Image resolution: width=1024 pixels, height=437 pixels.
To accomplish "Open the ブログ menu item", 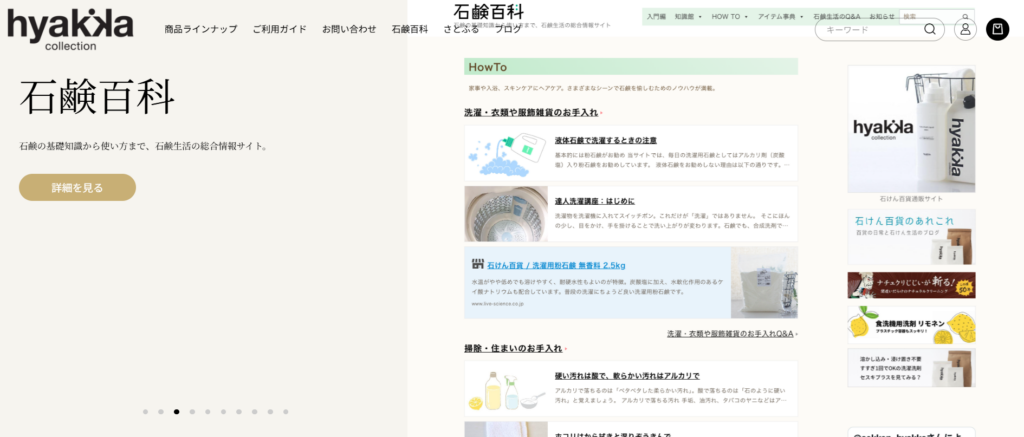I will (x=508, y=29).
